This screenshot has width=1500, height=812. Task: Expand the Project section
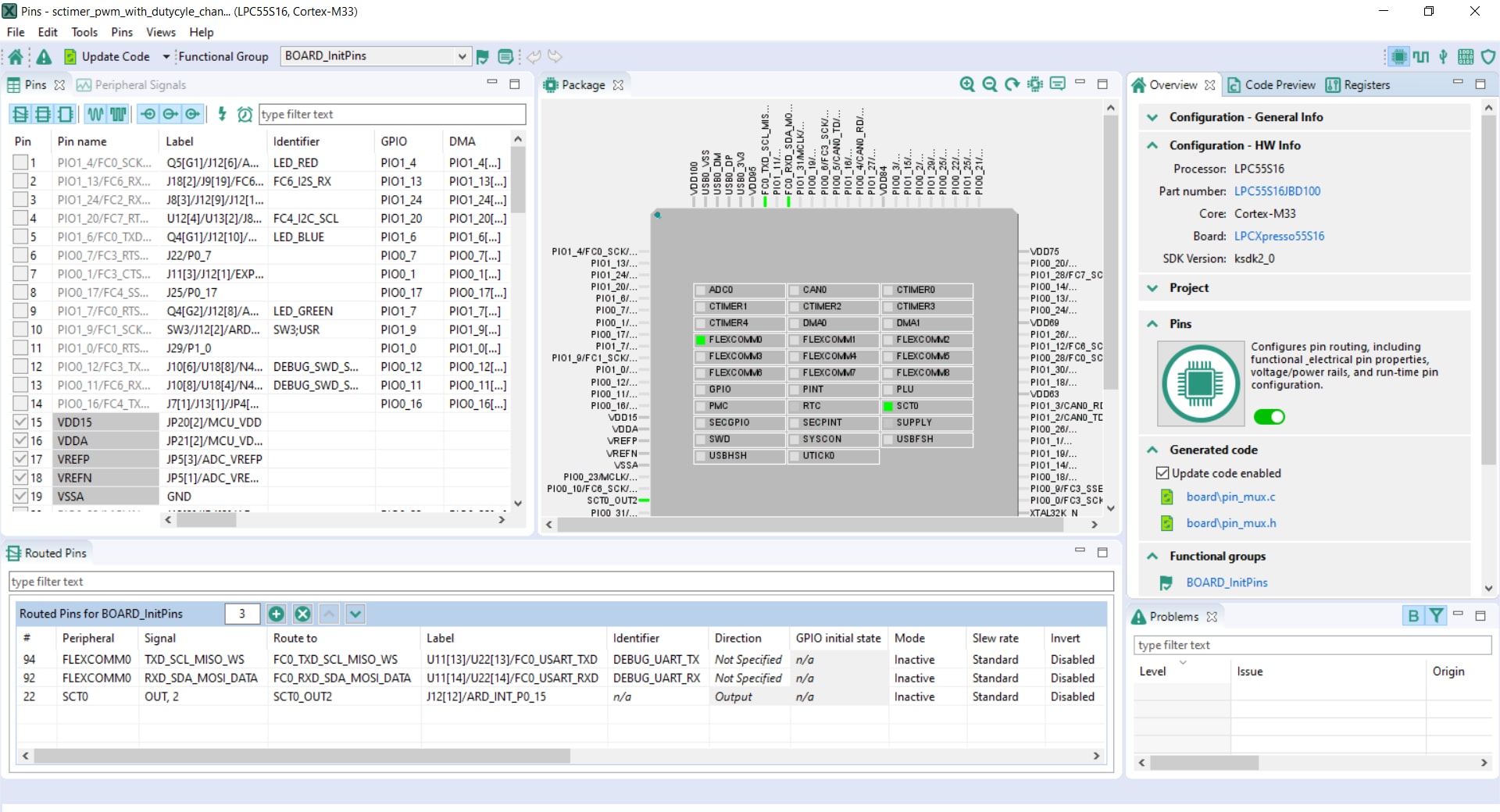1152,288
